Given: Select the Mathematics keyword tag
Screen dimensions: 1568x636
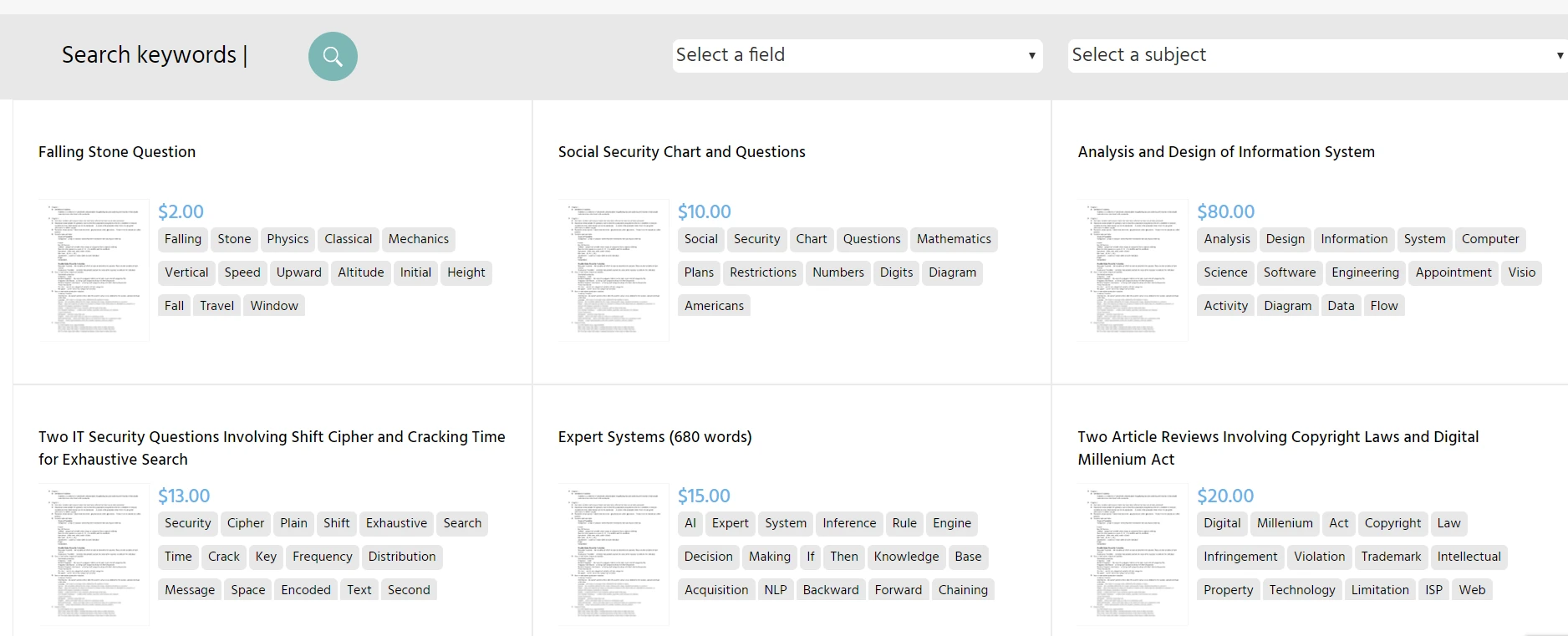Looking at the screenshot, I should tap(953, 239).
